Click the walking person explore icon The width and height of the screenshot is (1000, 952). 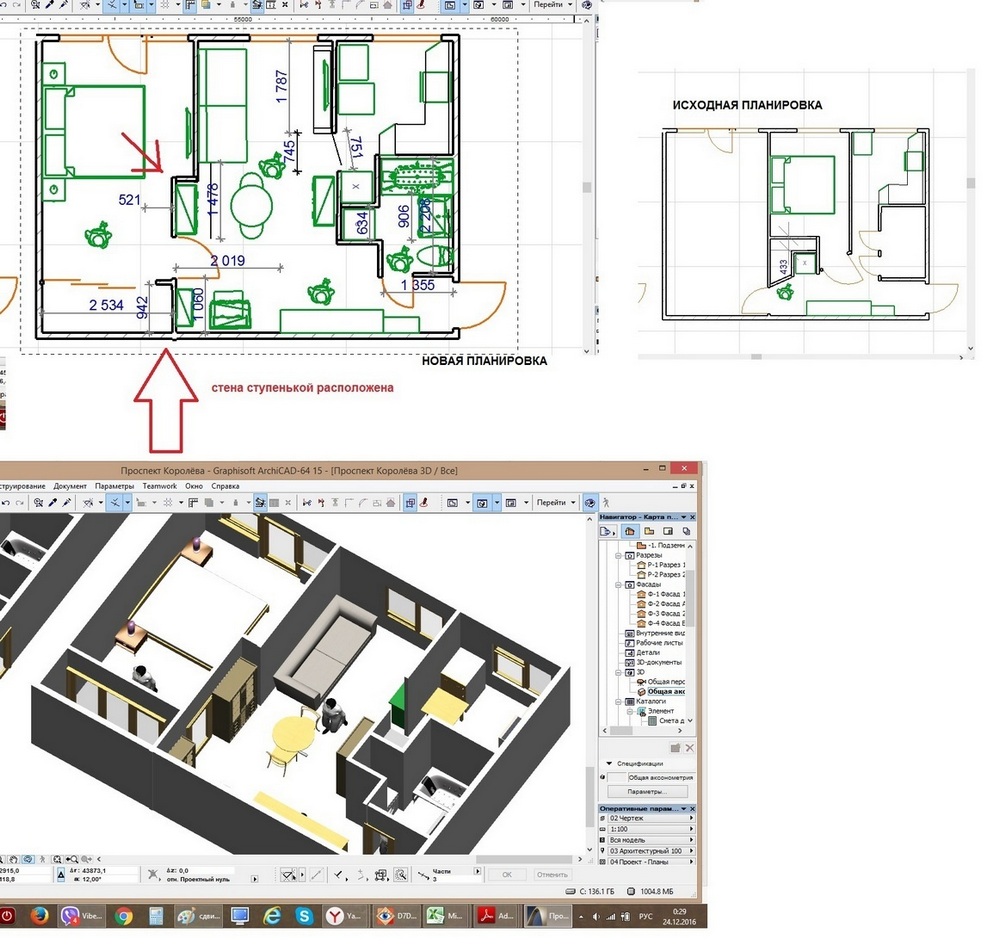tap(606, 502)
